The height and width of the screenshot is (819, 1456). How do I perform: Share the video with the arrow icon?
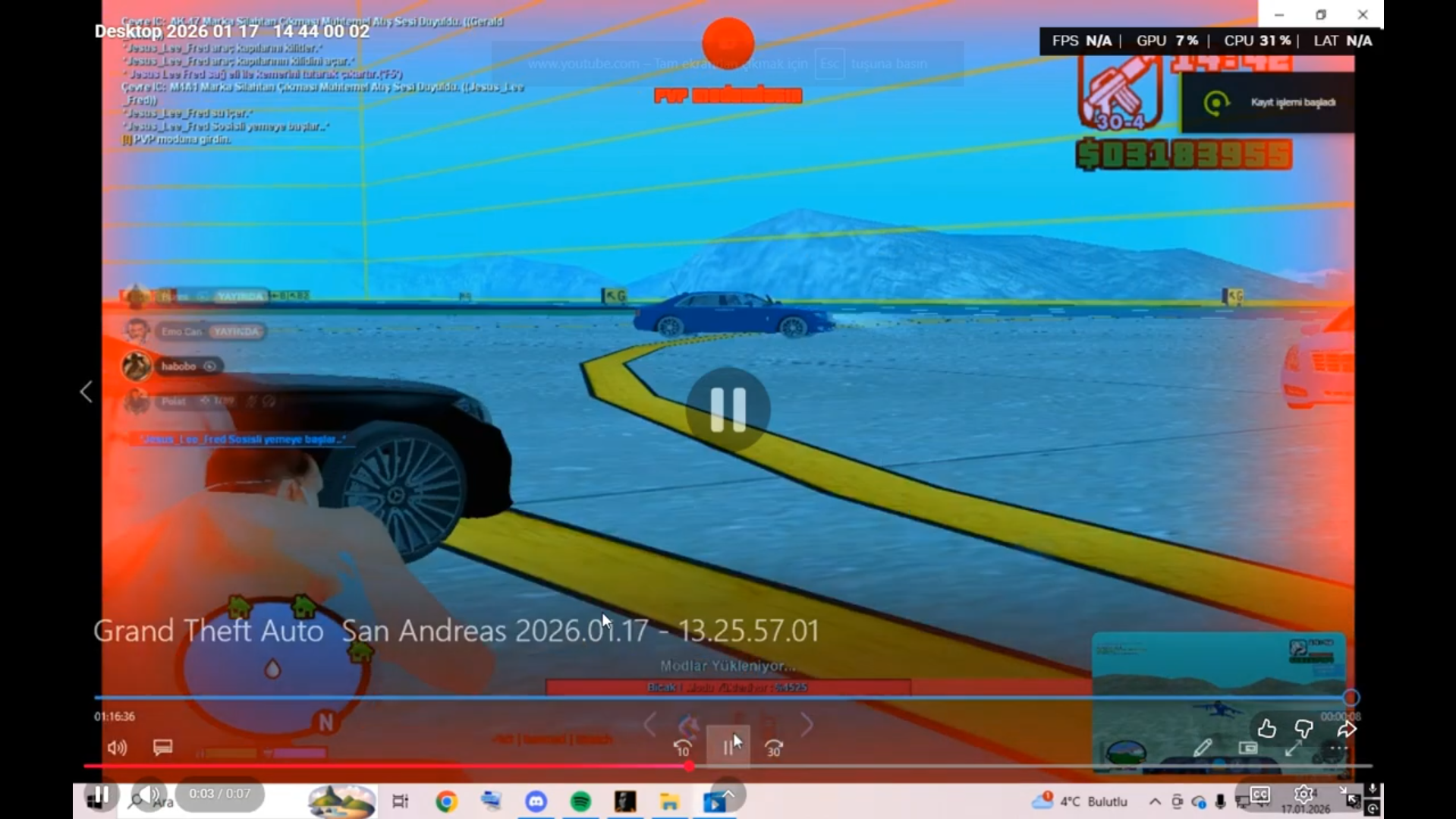(x=1346, y=729)
